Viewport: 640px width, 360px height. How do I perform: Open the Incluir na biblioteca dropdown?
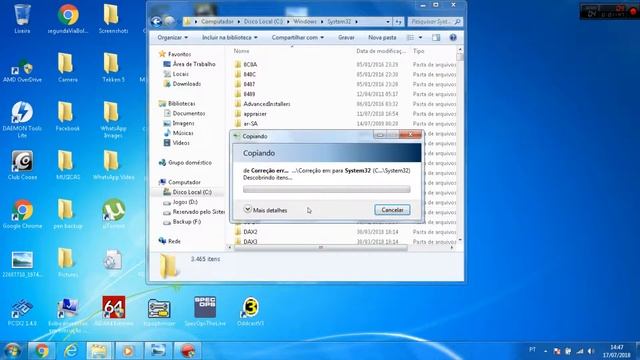point(230,38)
